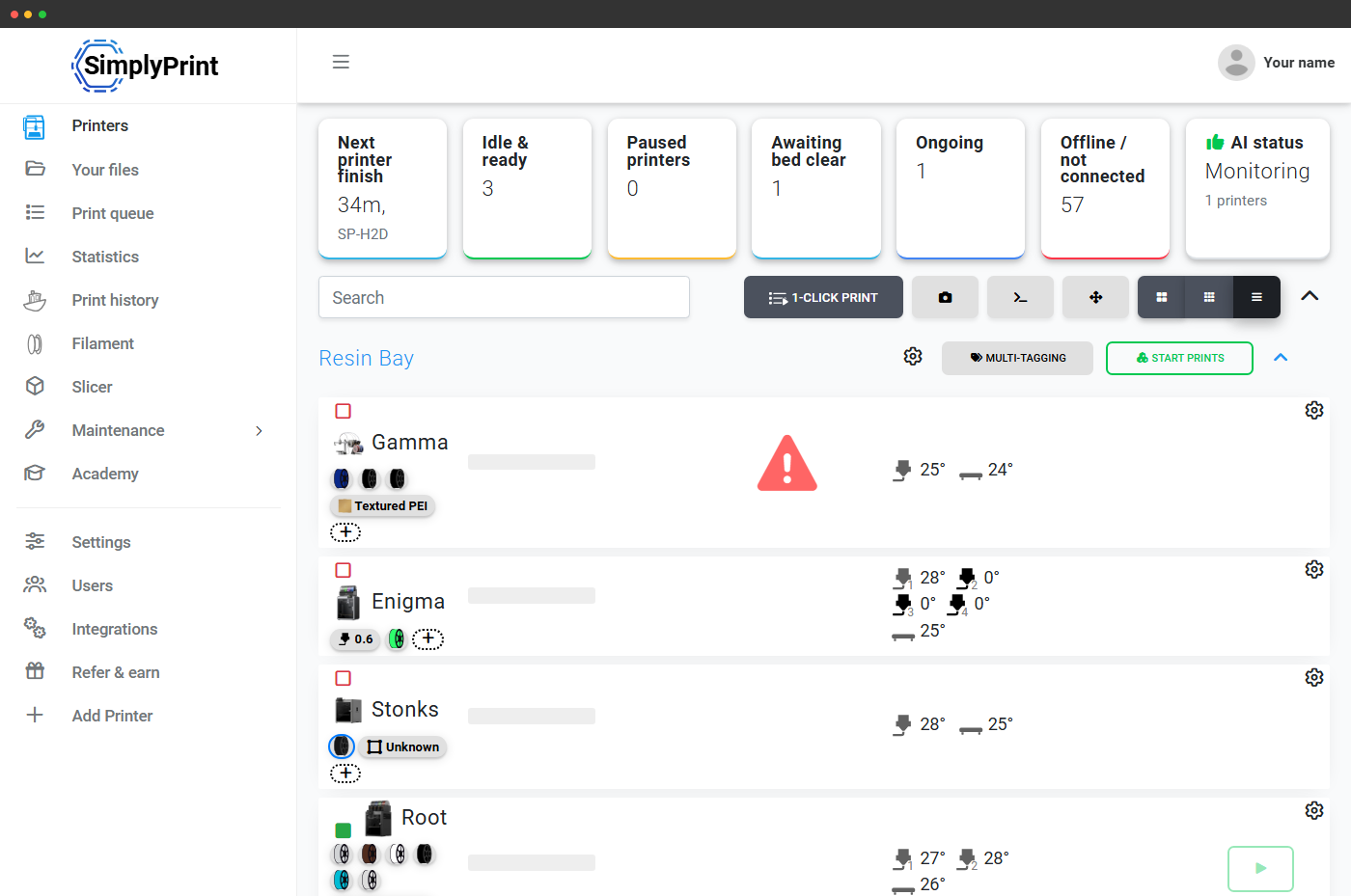Collapse the Resin Bay group
Image resolution: width=1351 pixels, height=896 pixels.
[1281, 358]
